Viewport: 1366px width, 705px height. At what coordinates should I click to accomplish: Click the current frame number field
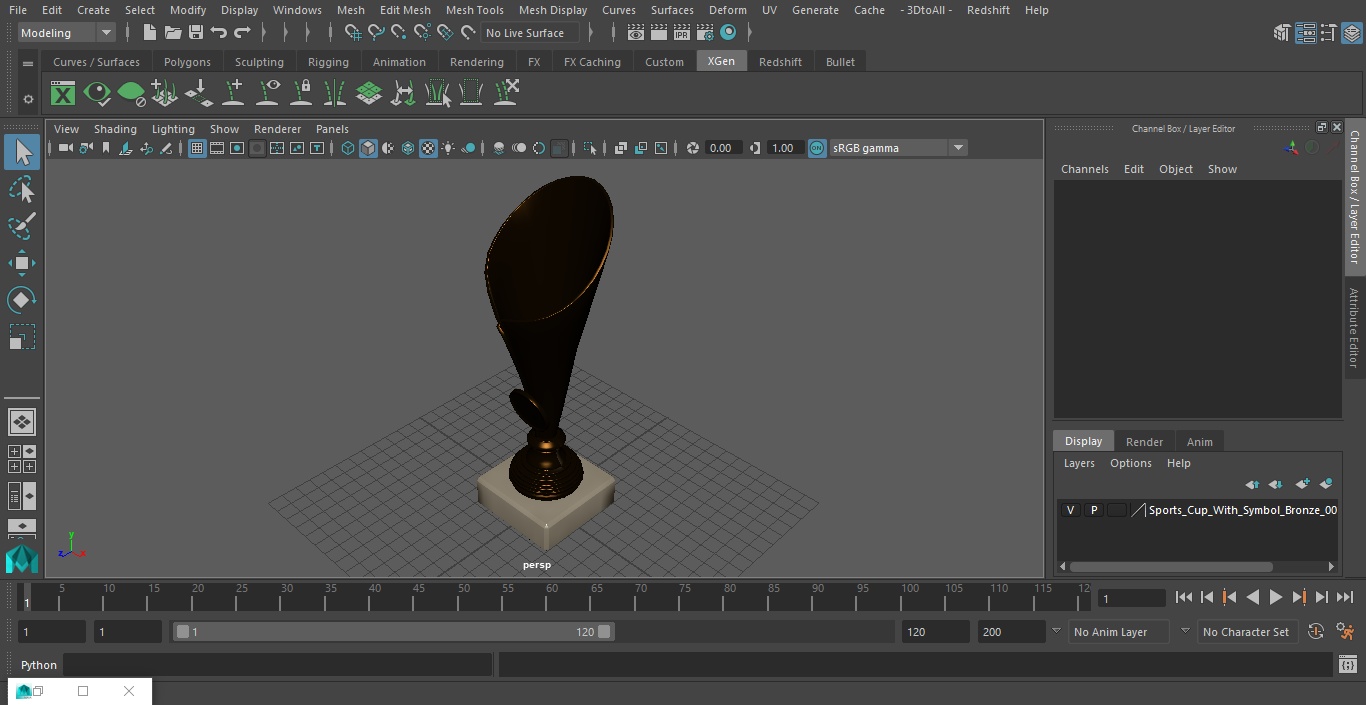[1131, 598]
